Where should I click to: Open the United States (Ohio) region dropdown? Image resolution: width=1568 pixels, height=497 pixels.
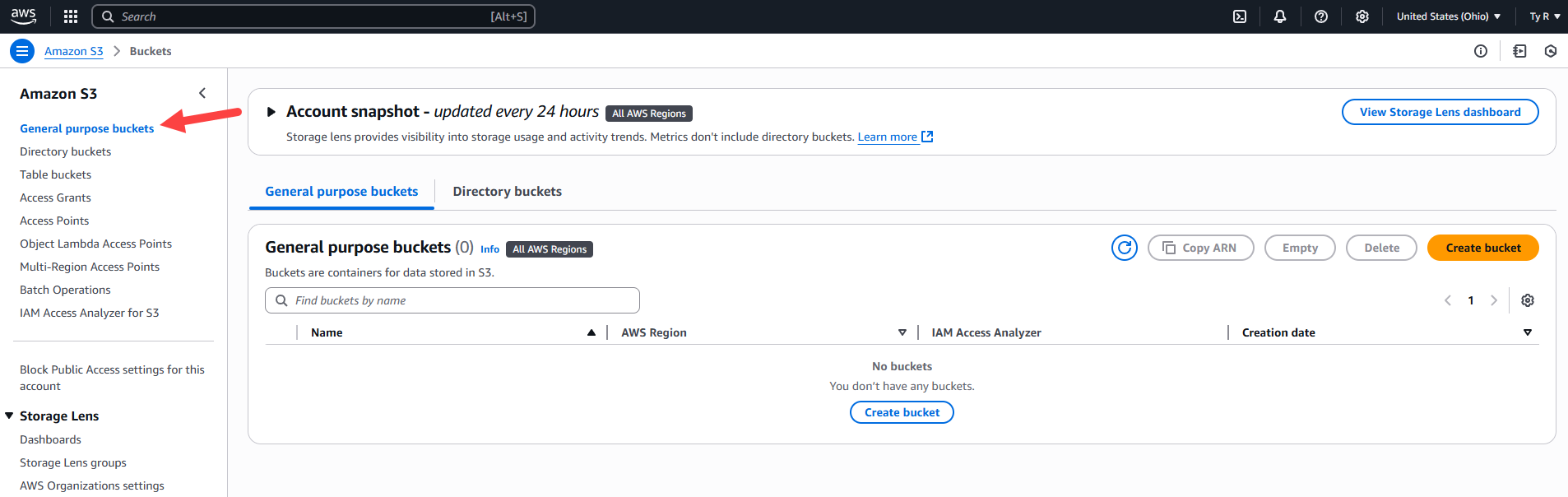tap(1449, 16)
